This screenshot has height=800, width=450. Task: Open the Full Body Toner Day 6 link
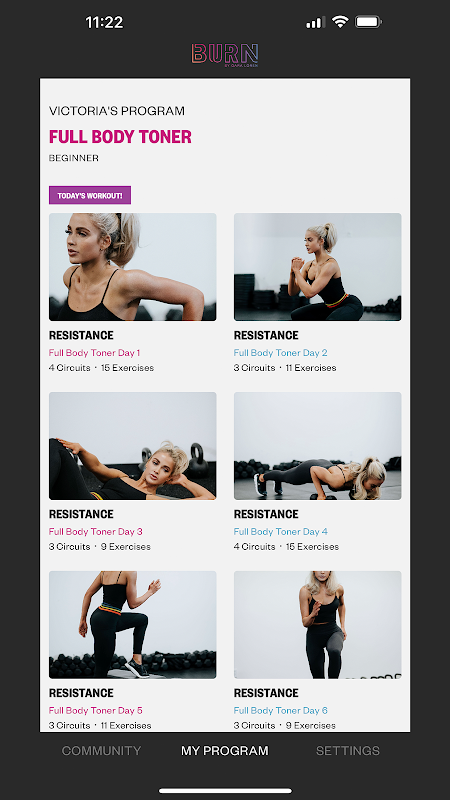pyautogui.click(x=281, y=710)
